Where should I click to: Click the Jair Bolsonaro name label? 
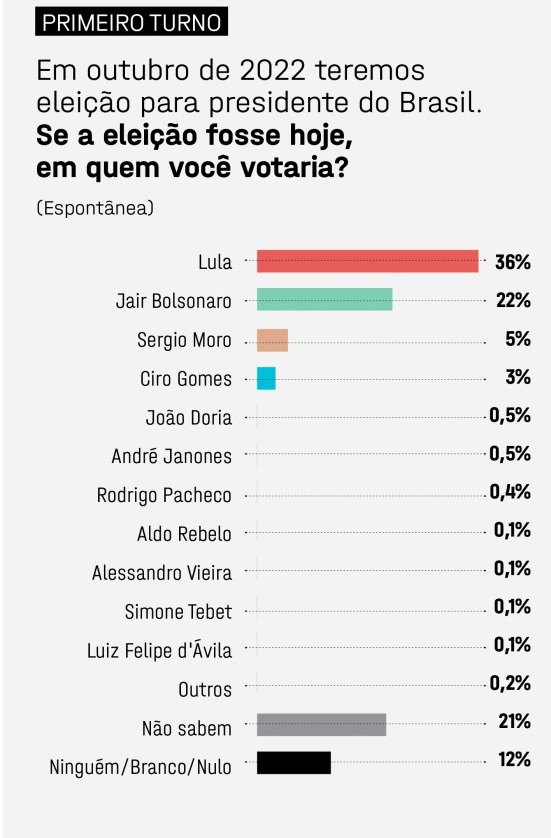tap(174, 301)
